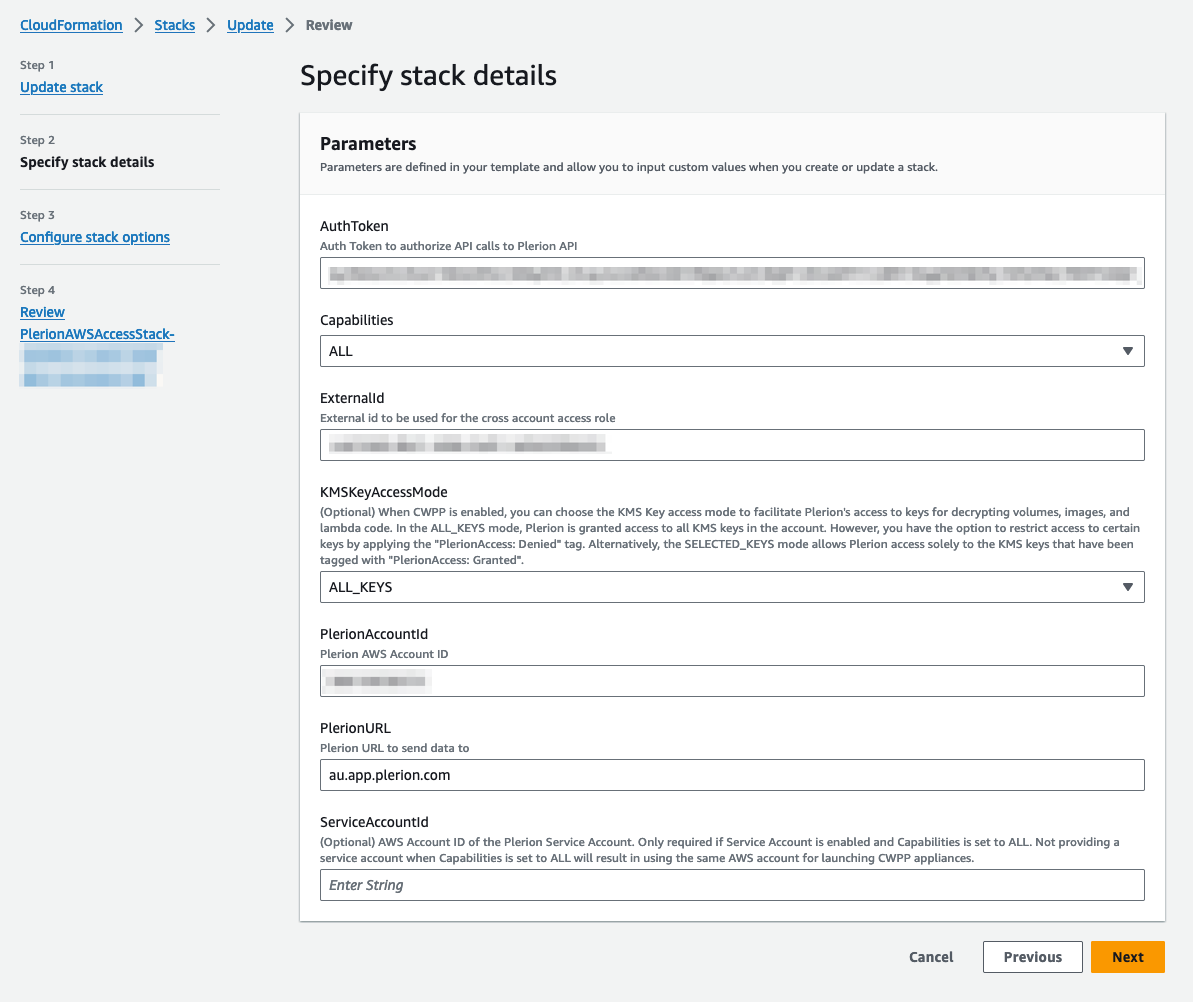Click the 'Specify stack details' page title
Image resolution: width=1193 pixels, height=1002 pixels.
(428, 75)
